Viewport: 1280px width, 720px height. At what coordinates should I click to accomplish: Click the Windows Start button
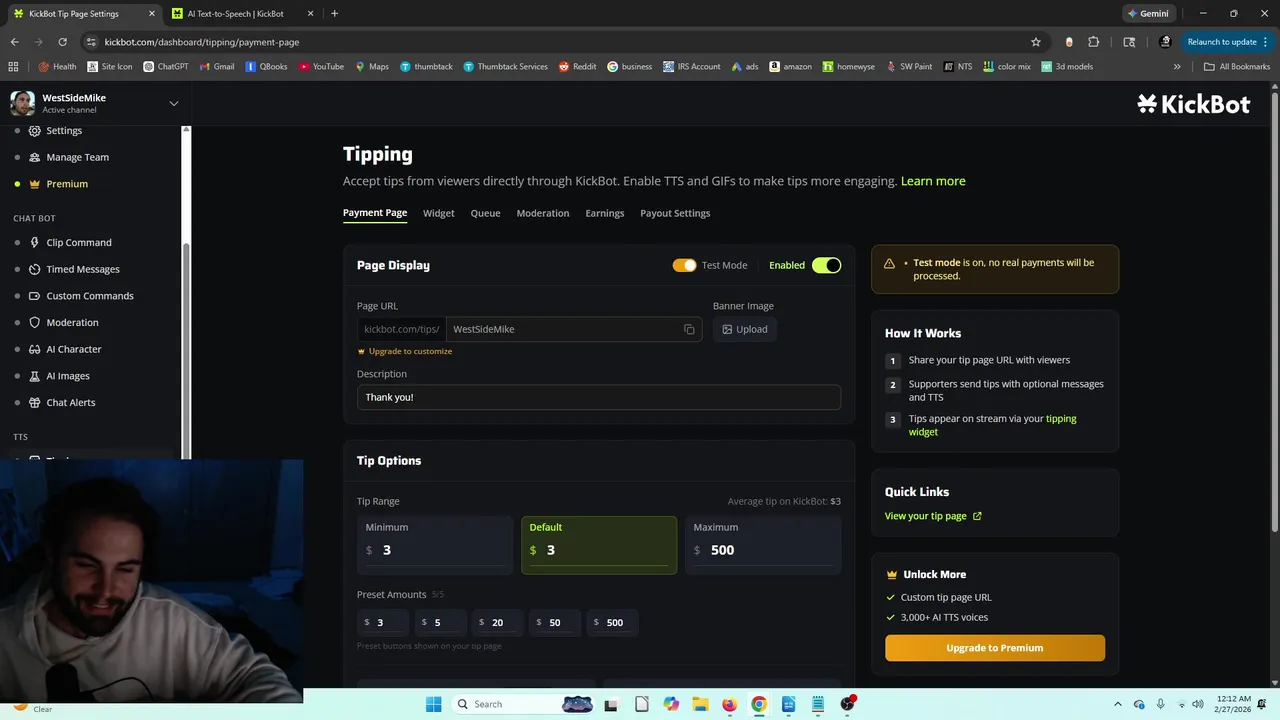(x=433, y=704)
